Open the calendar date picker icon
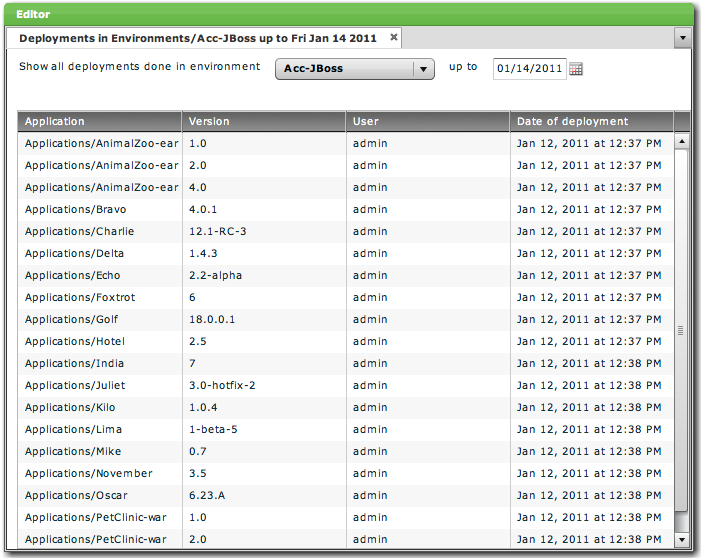Image resolution: width=701 pixels, height=558 pixels. [576, 69]
